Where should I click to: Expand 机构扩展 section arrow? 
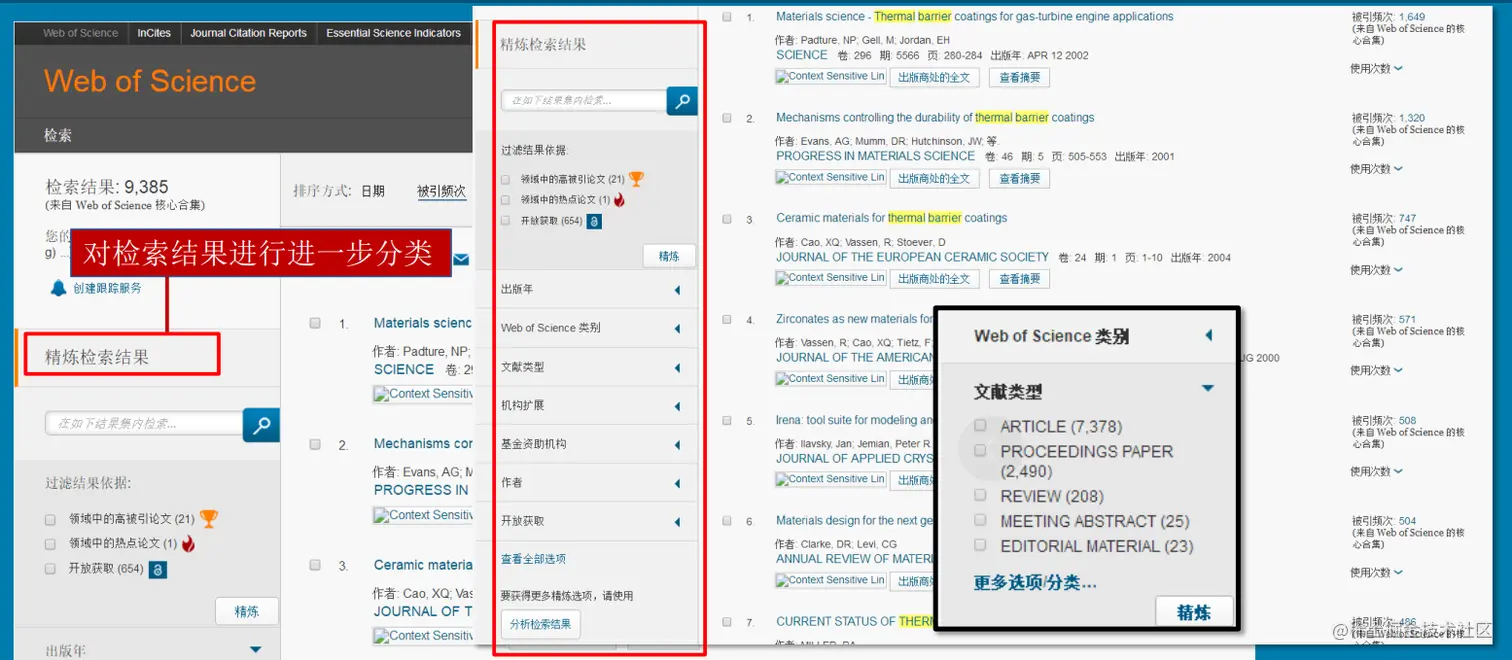click(677, 406)
